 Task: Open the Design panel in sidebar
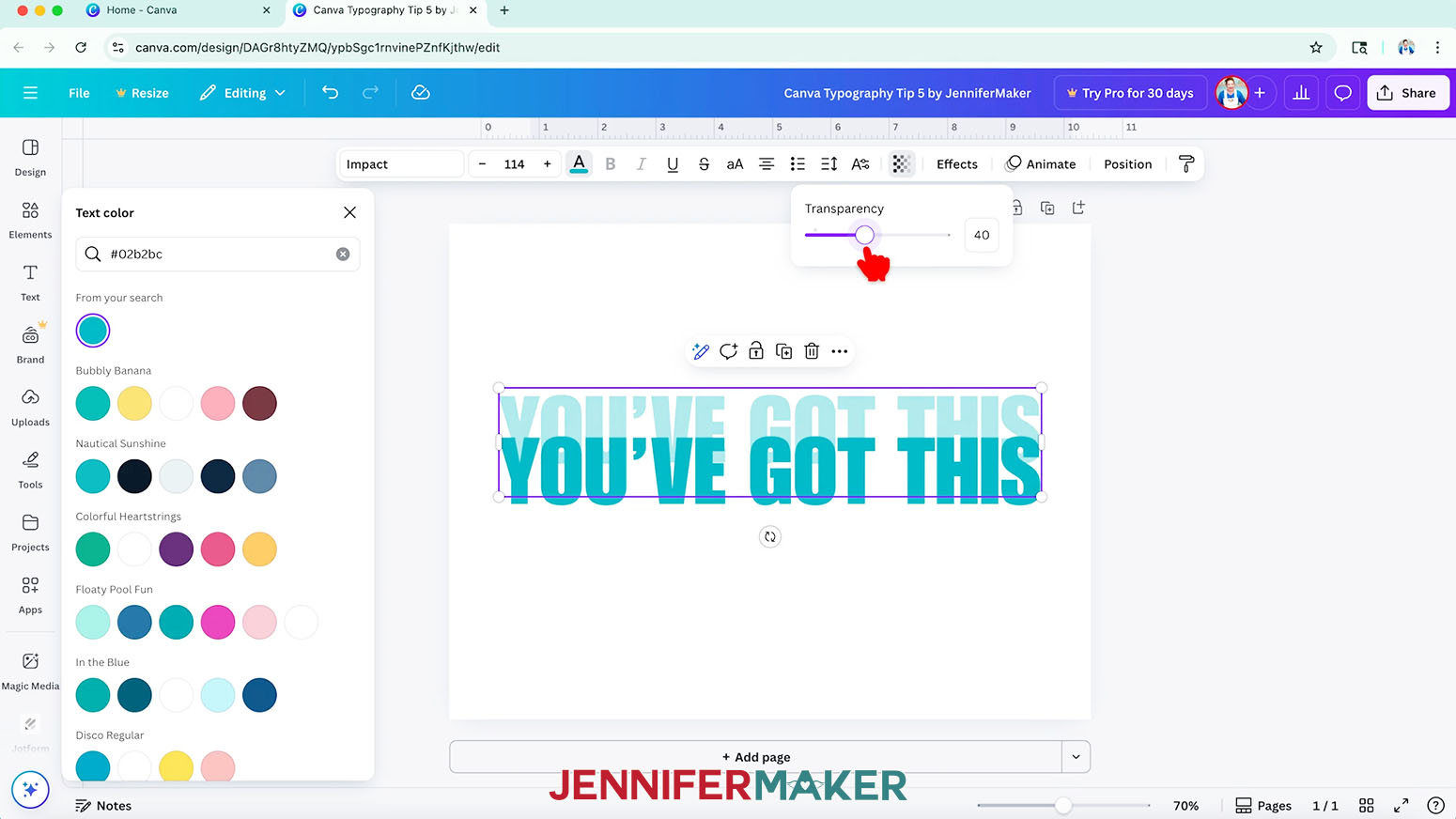pos(30,158)
